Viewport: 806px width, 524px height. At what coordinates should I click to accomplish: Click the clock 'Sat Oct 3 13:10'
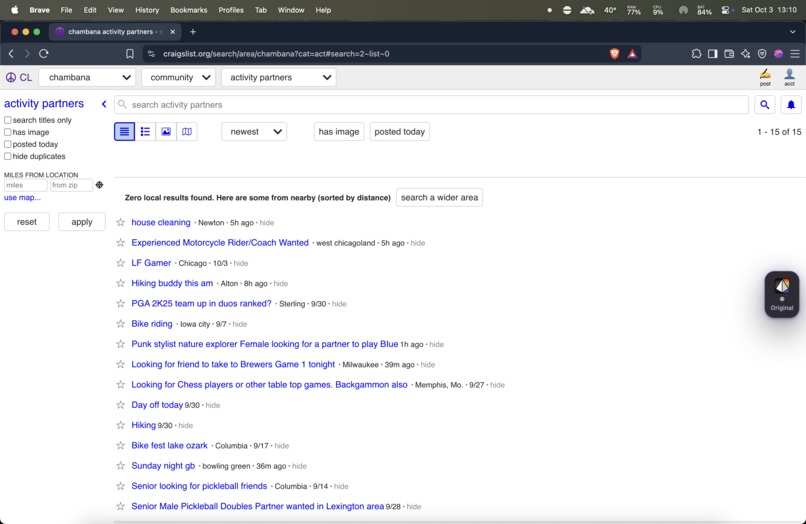[769, 10]
